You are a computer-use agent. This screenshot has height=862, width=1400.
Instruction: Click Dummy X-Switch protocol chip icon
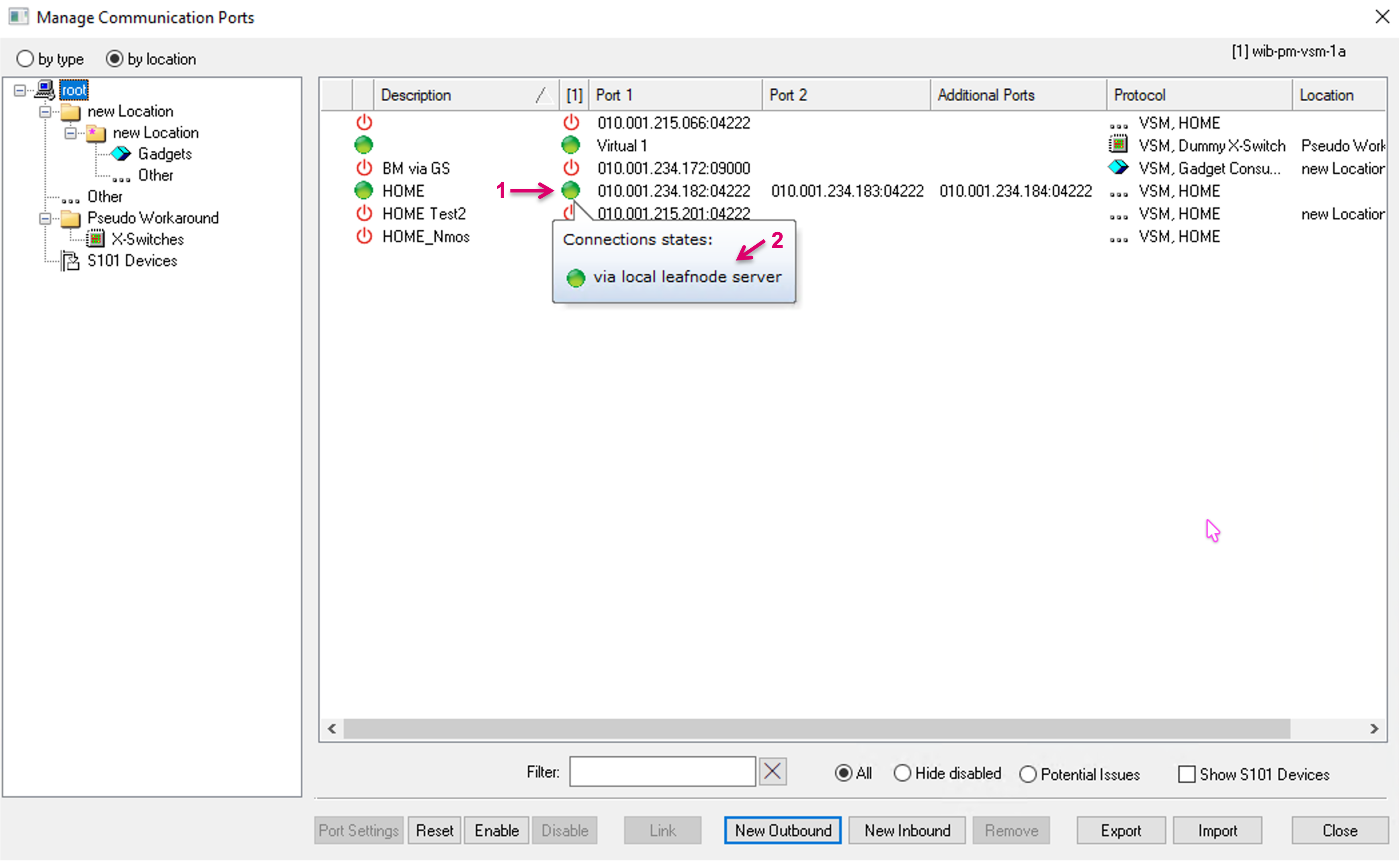click(1118, 145)
